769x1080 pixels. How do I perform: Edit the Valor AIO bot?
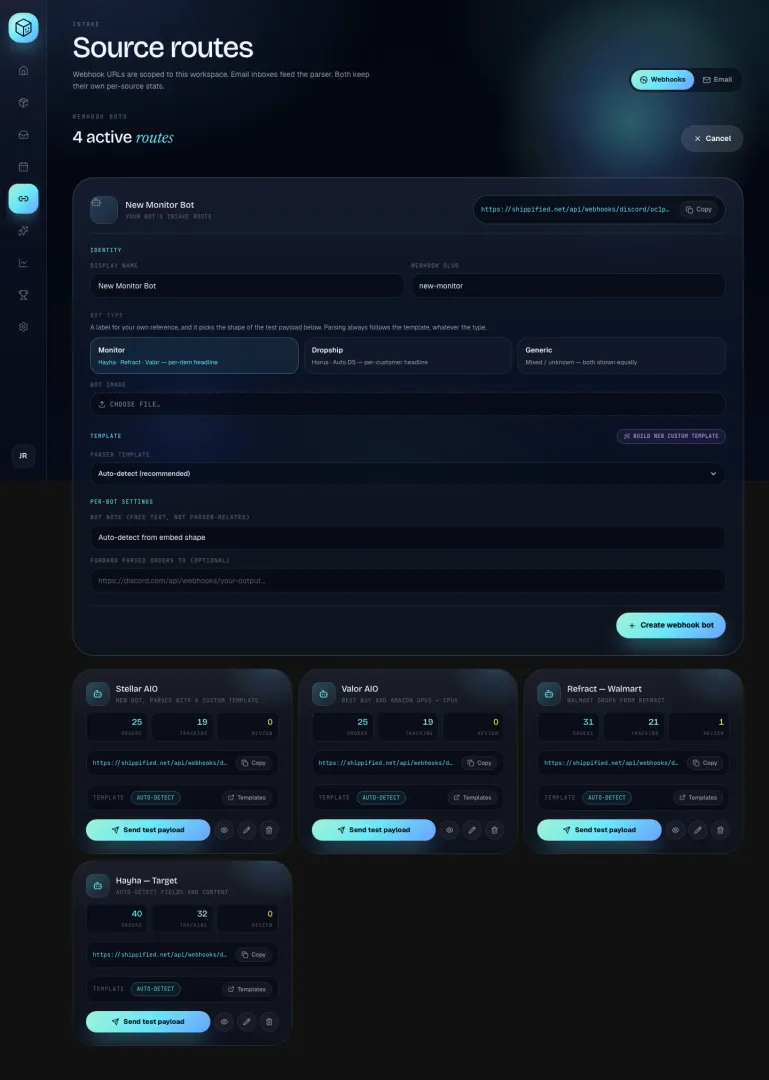point(472,830)
